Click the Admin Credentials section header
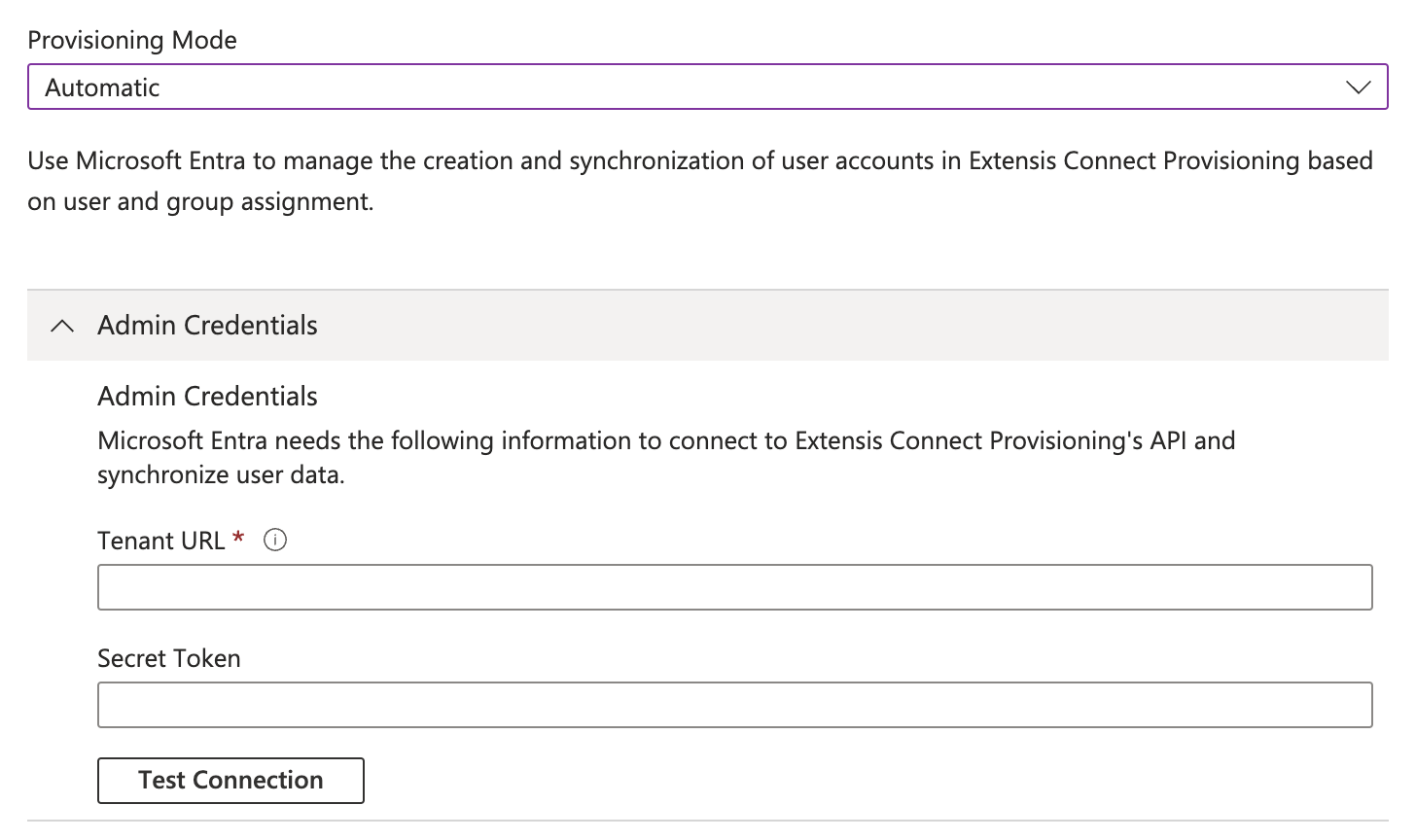 pos(206,326)
